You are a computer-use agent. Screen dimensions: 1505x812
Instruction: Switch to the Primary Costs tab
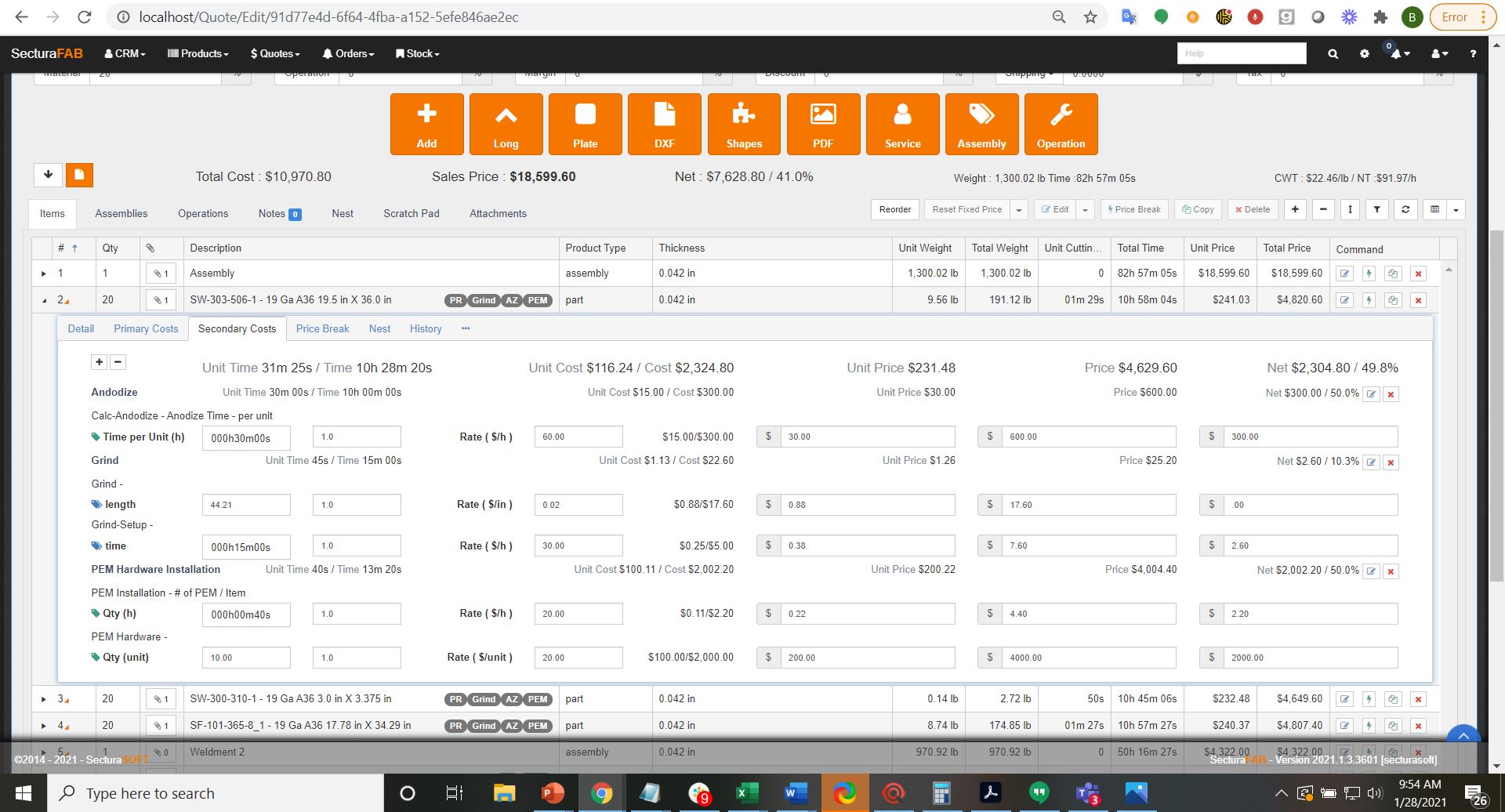[145, 328]
